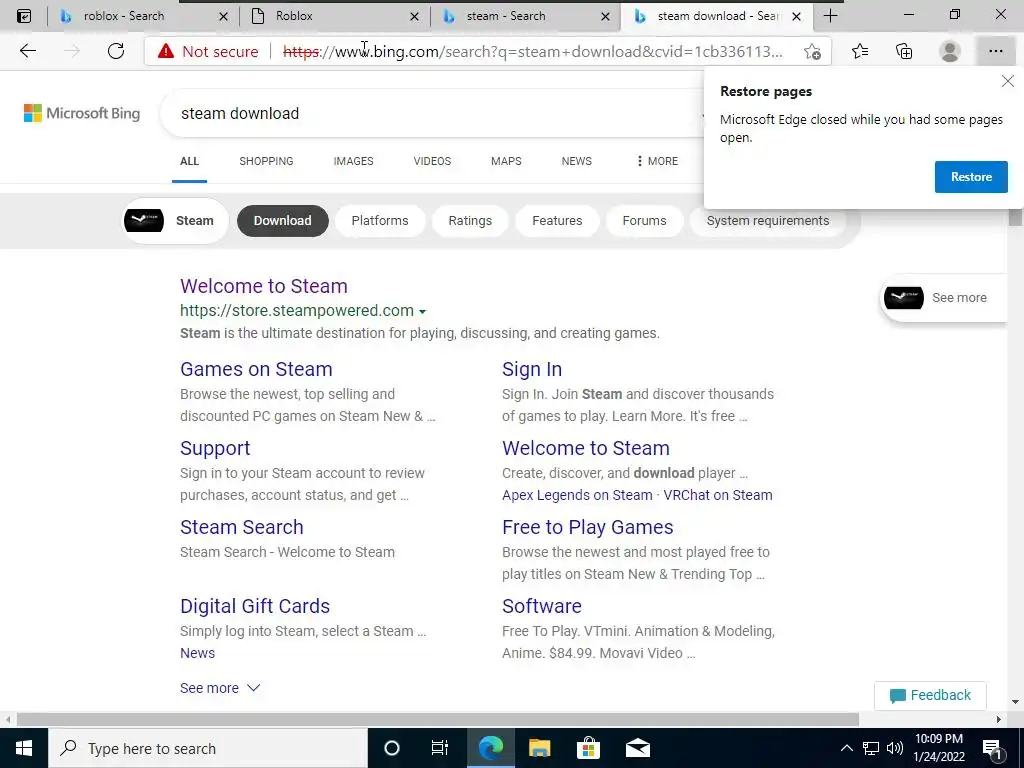Expand the store.steampowered.com URL dropdown arrow

click(x=423, y=312)
